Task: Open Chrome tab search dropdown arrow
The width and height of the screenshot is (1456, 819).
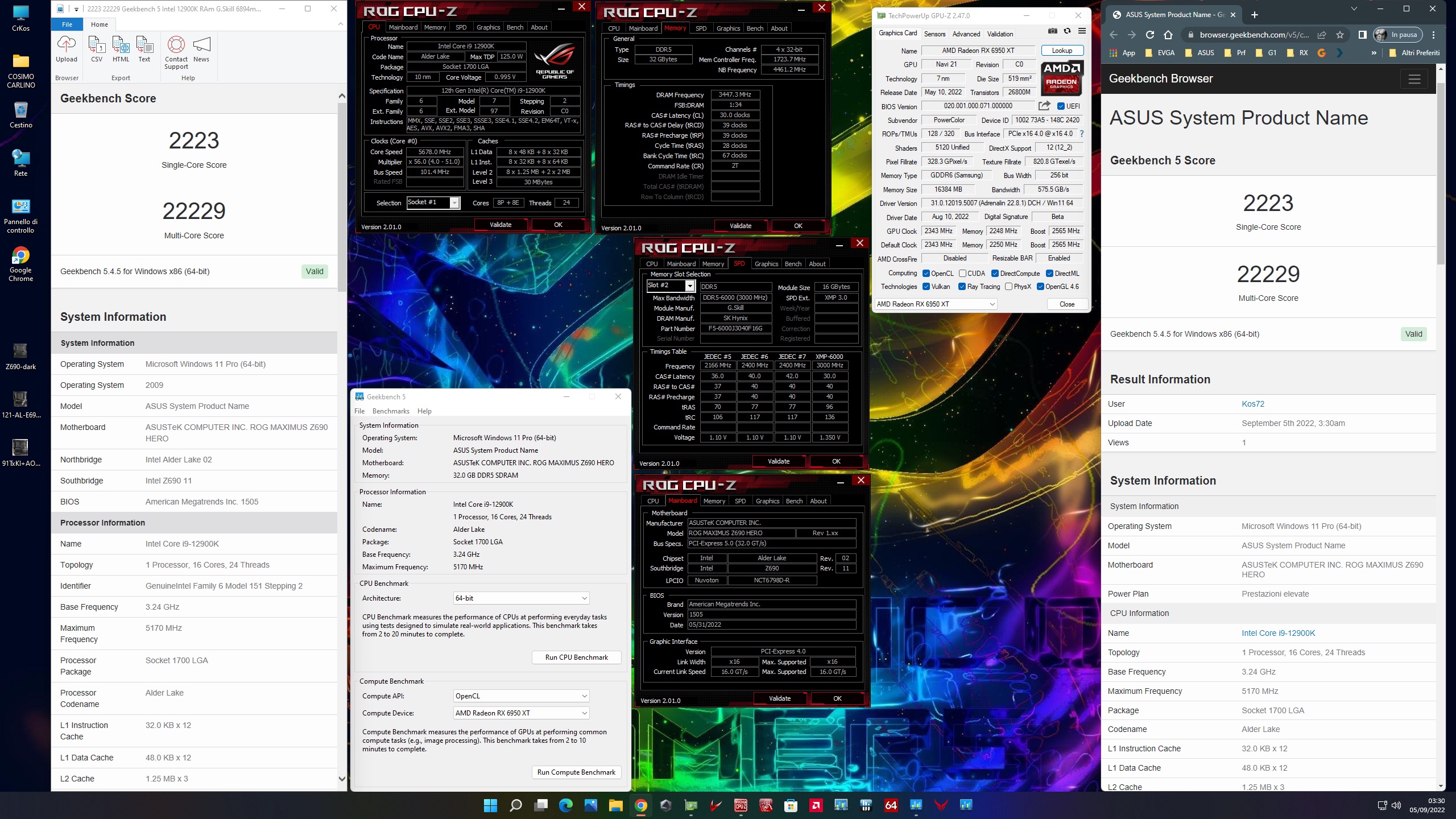Action: click(x=1354, y=9)
